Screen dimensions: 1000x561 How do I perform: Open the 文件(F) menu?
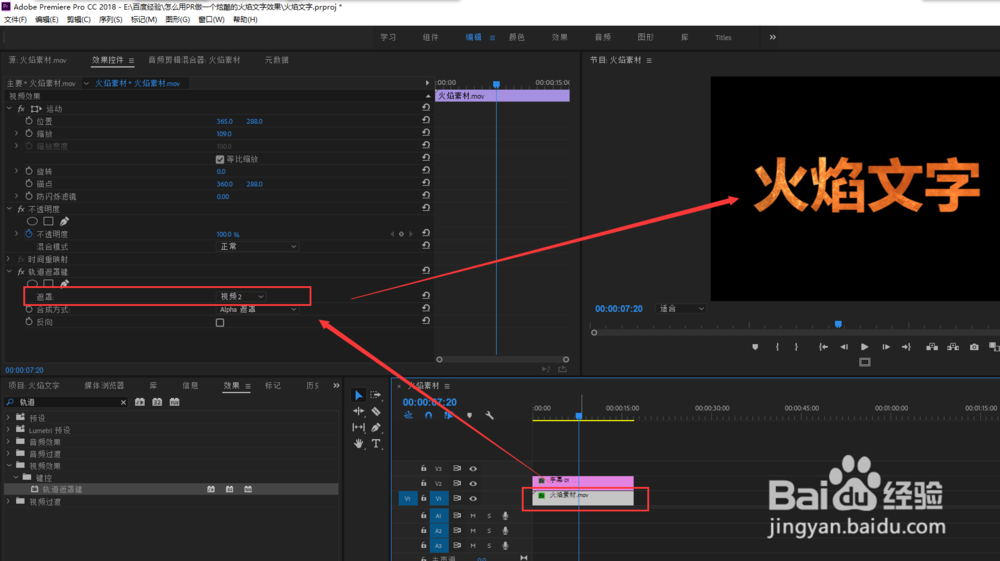pyautogui.click(x=15, y=20)
